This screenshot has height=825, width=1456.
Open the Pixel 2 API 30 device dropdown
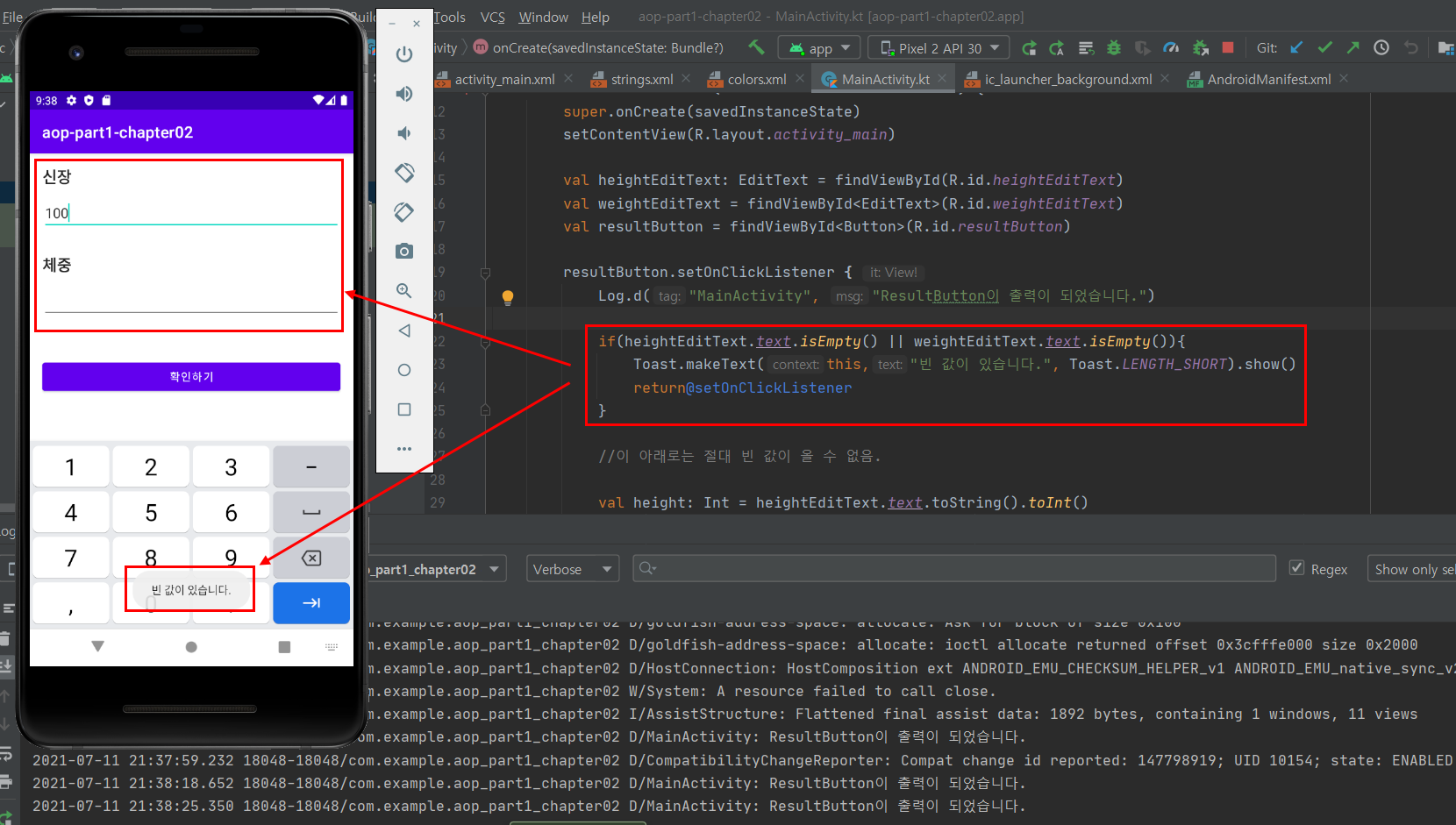pyautogui.click(x=939, y=48)
